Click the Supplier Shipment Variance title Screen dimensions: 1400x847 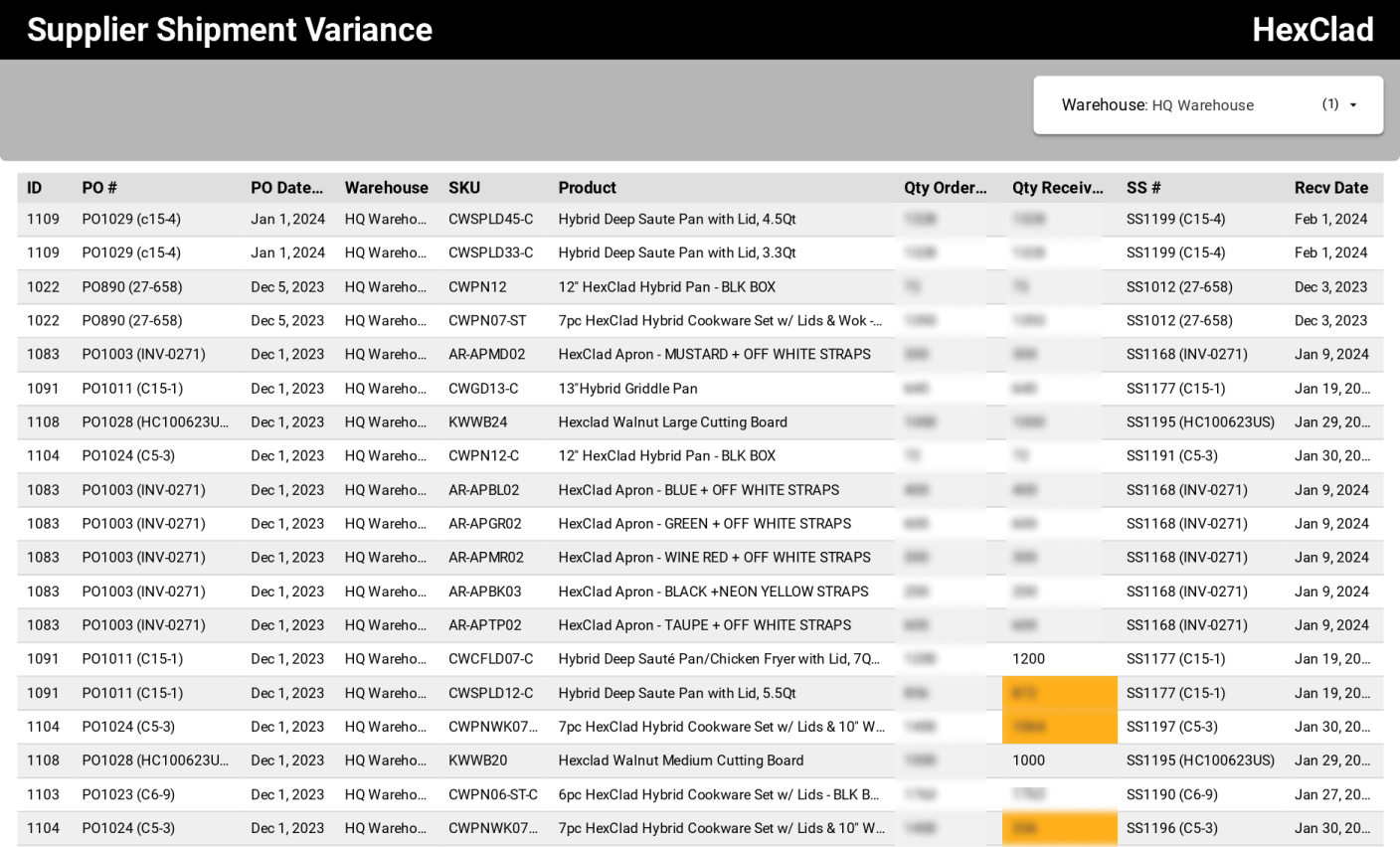[230, 30]
